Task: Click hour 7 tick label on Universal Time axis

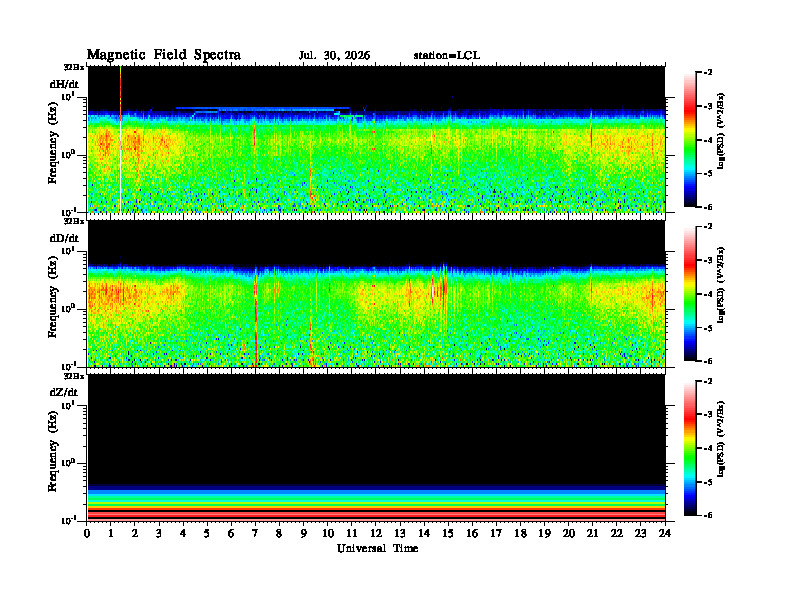Action: pyautogui.click(x=255, y=533)
